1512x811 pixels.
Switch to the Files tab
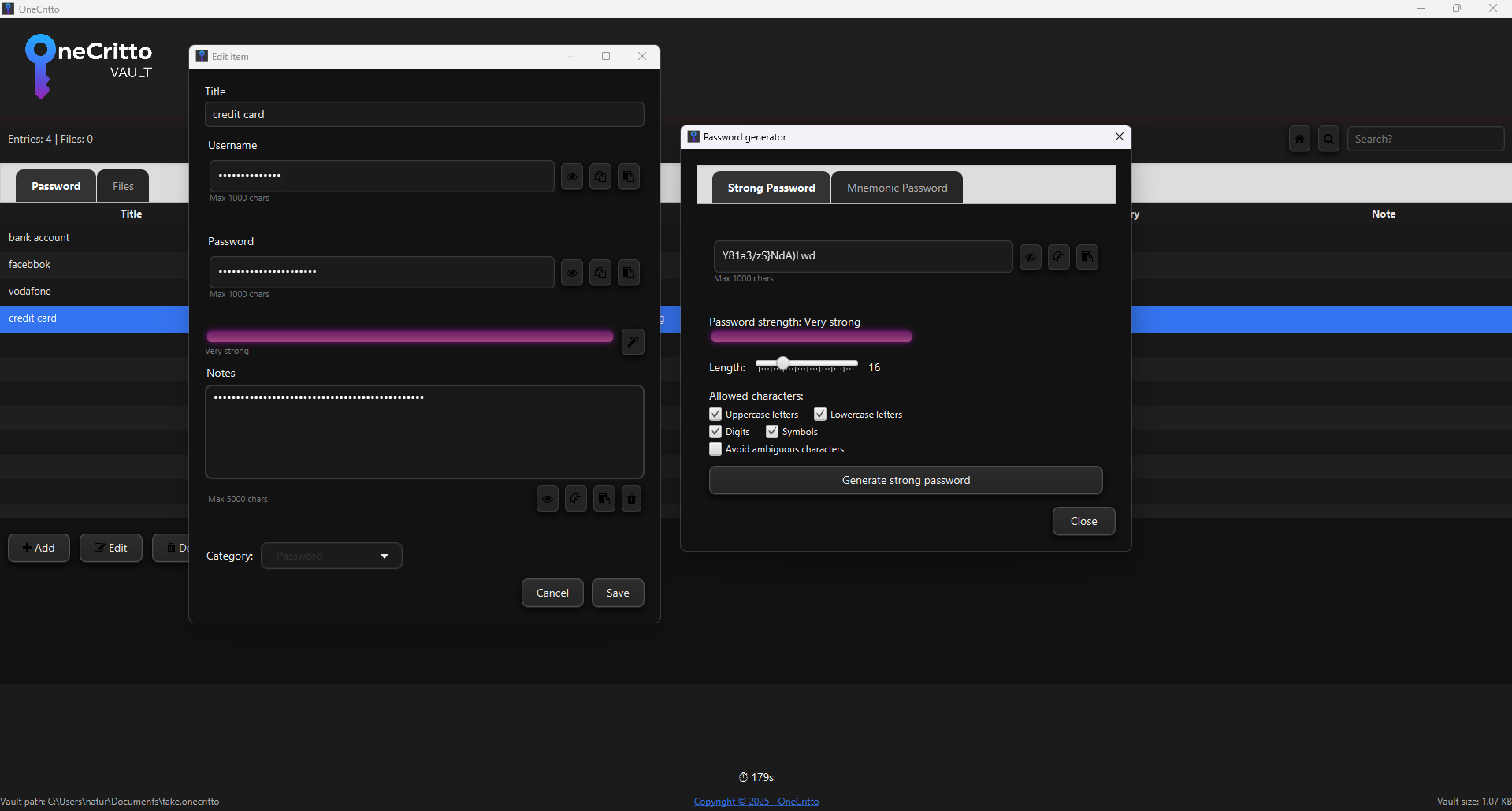(122, 185)
